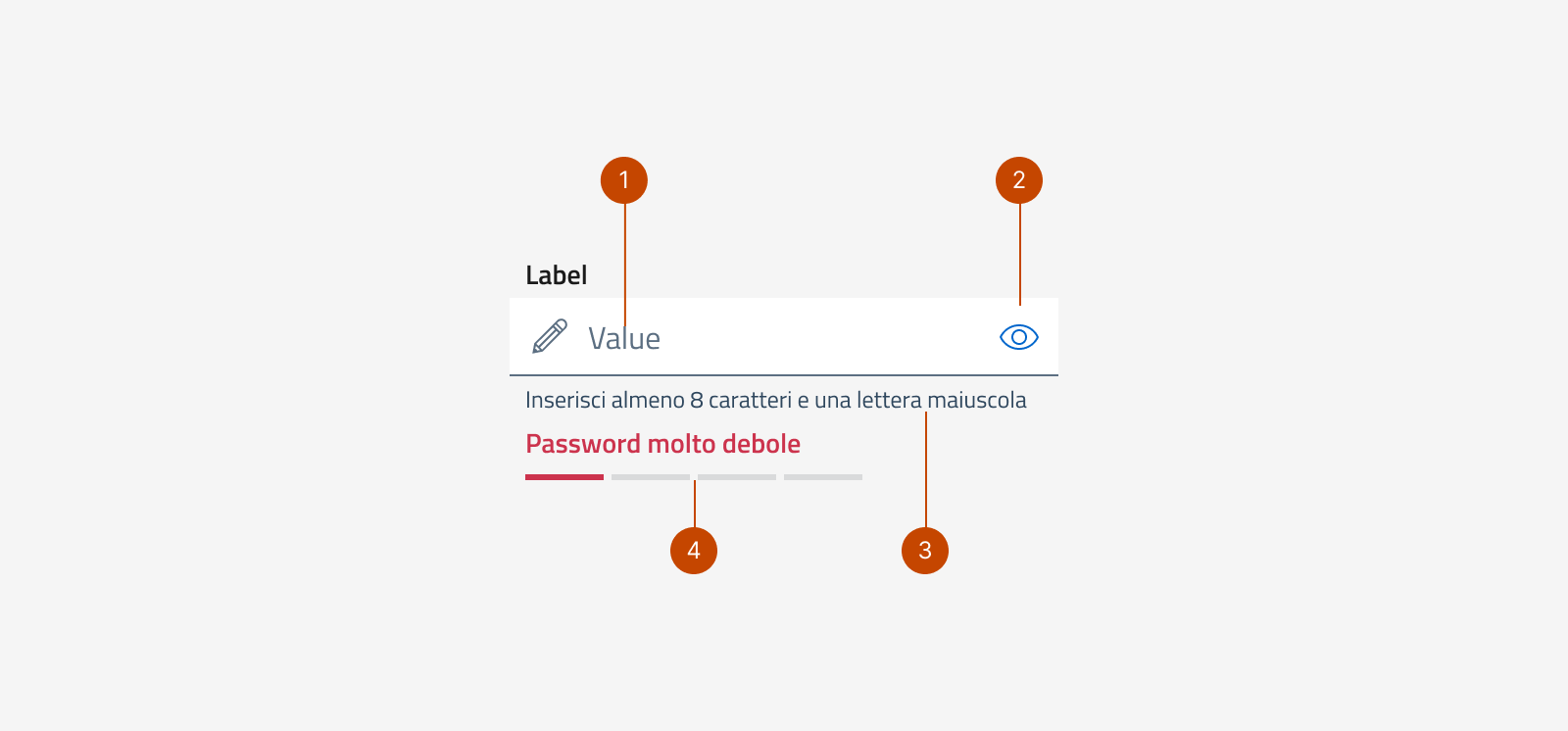Screen dimensions: 1568x731
Task: Click the second gray strength meter segment
Action: [650, 476]
